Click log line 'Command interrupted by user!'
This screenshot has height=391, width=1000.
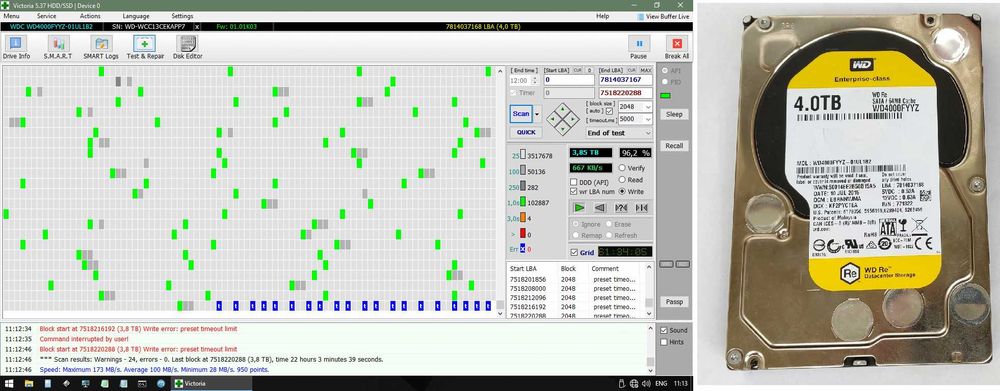point(84,339)
